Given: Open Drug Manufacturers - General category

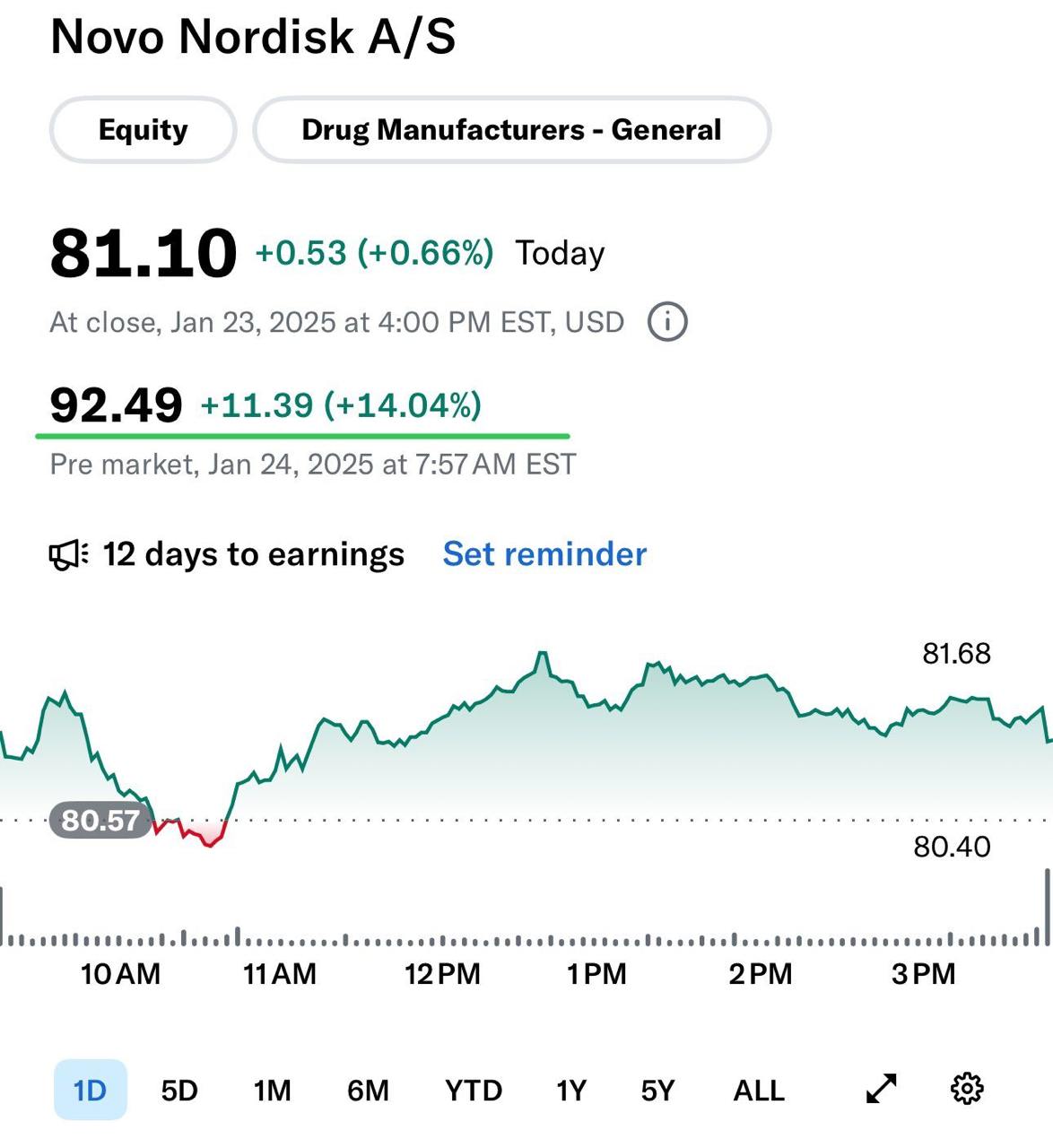Looking at the screenshot, I should (x=511, y=130).
